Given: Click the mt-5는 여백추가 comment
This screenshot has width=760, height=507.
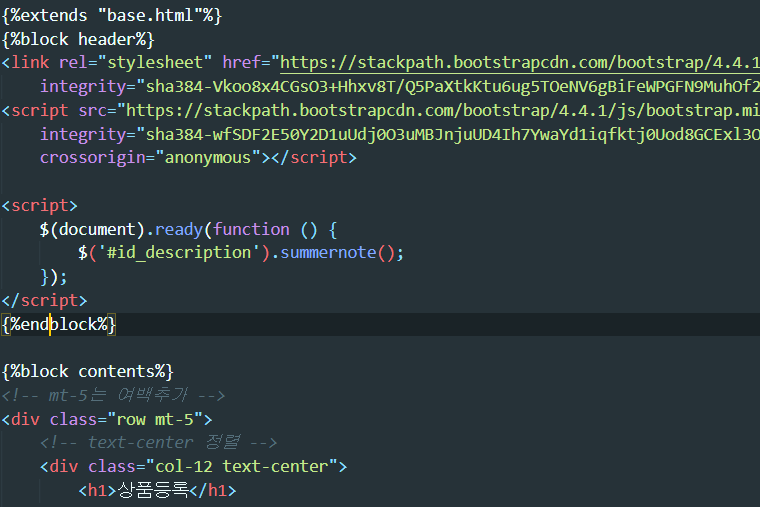Looking at the screenshot, I should point(113,396).
